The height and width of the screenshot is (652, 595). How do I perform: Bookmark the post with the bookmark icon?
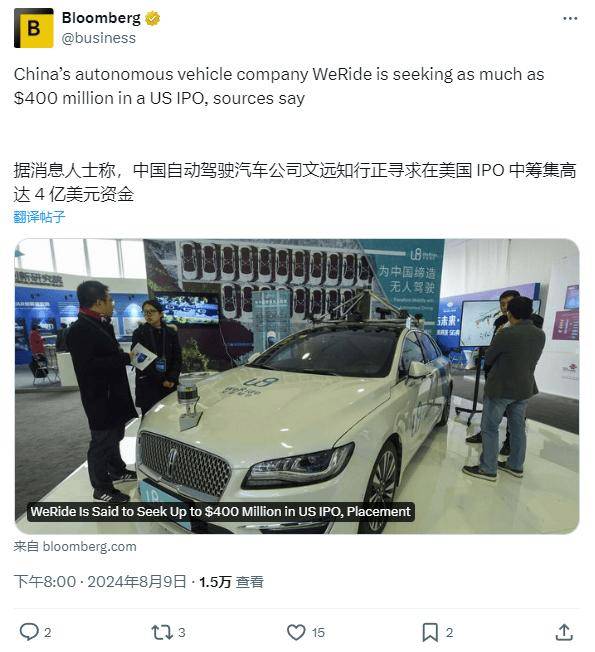click(x=430, y=632)
